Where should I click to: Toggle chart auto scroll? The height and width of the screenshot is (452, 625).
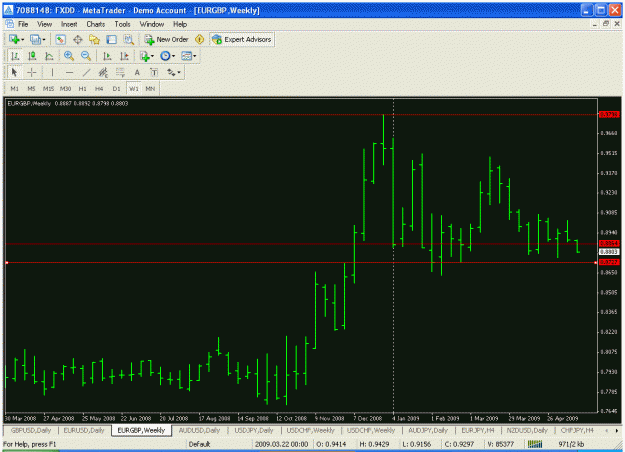point(107,56)
